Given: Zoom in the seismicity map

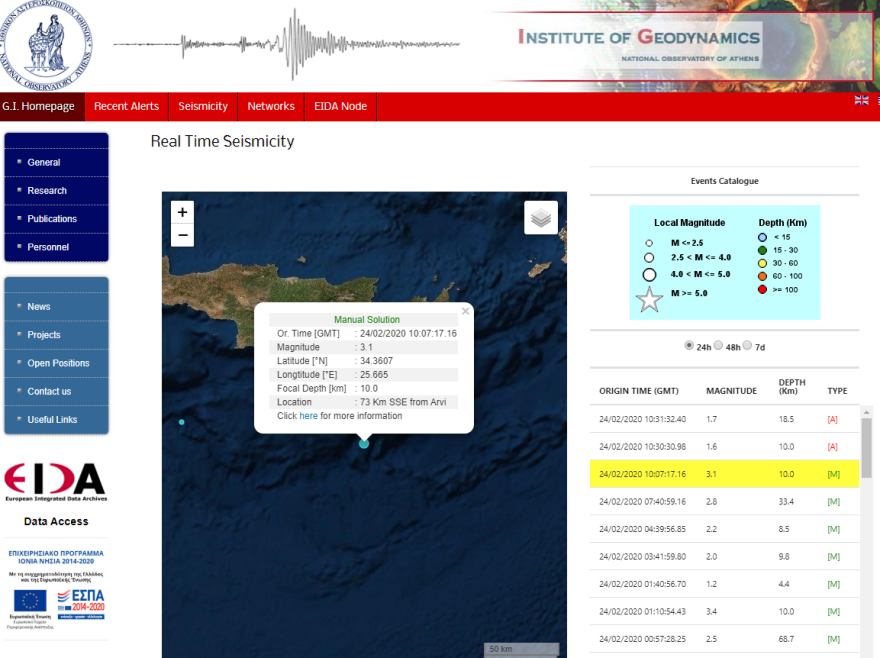Looking at the screenshot, I should [x=182, y=212].
